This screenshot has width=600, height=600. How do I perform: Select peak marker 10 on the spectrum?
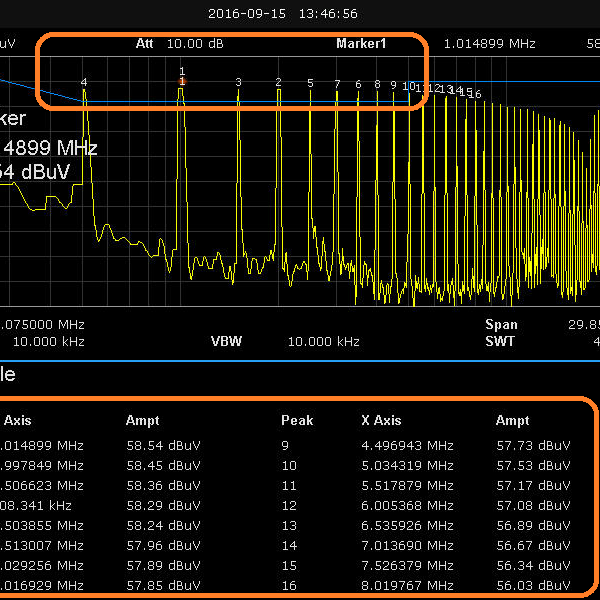point(408,86)
